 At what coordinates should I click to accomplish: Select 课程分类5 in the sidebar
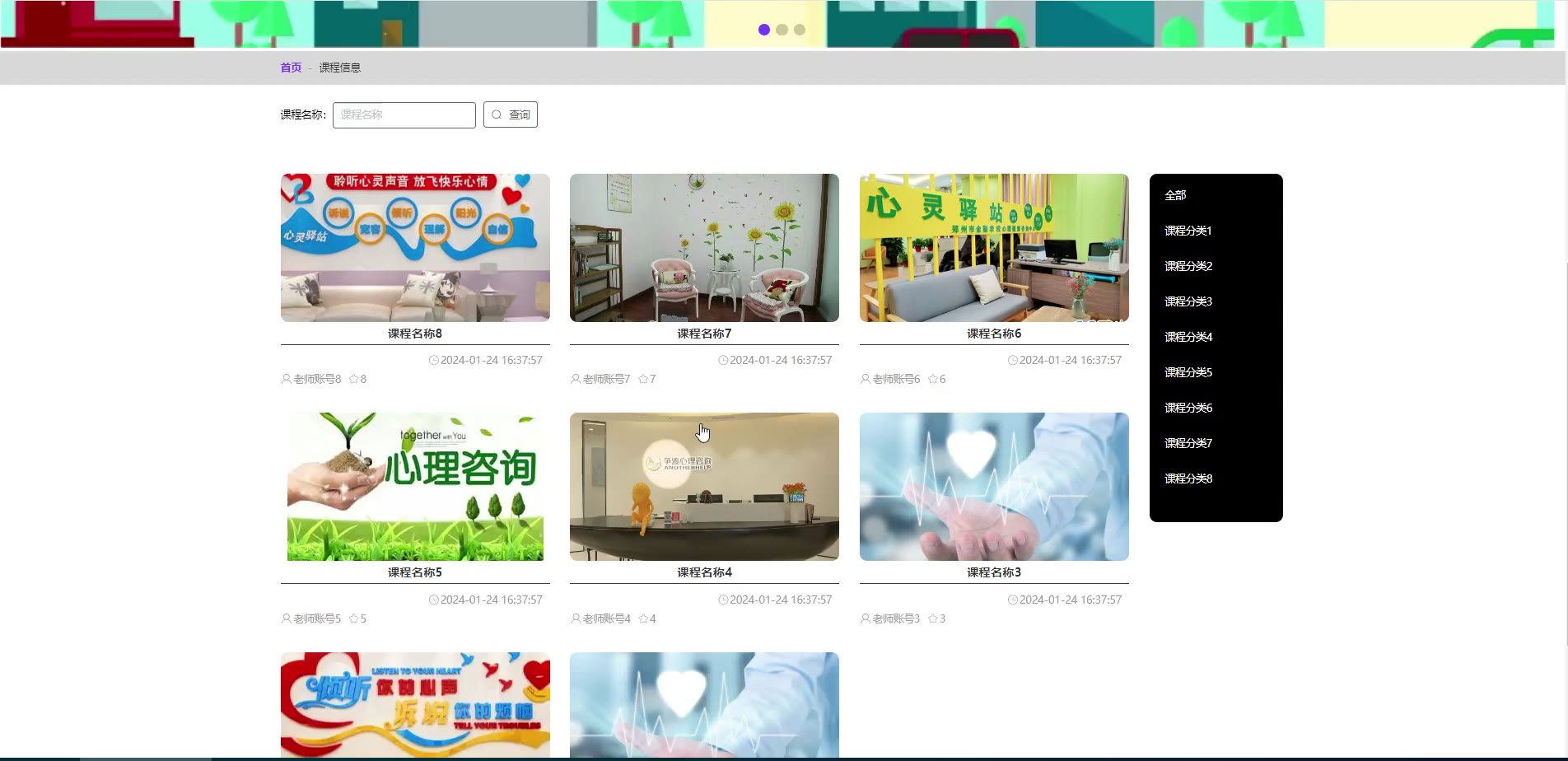[1188, 372]
